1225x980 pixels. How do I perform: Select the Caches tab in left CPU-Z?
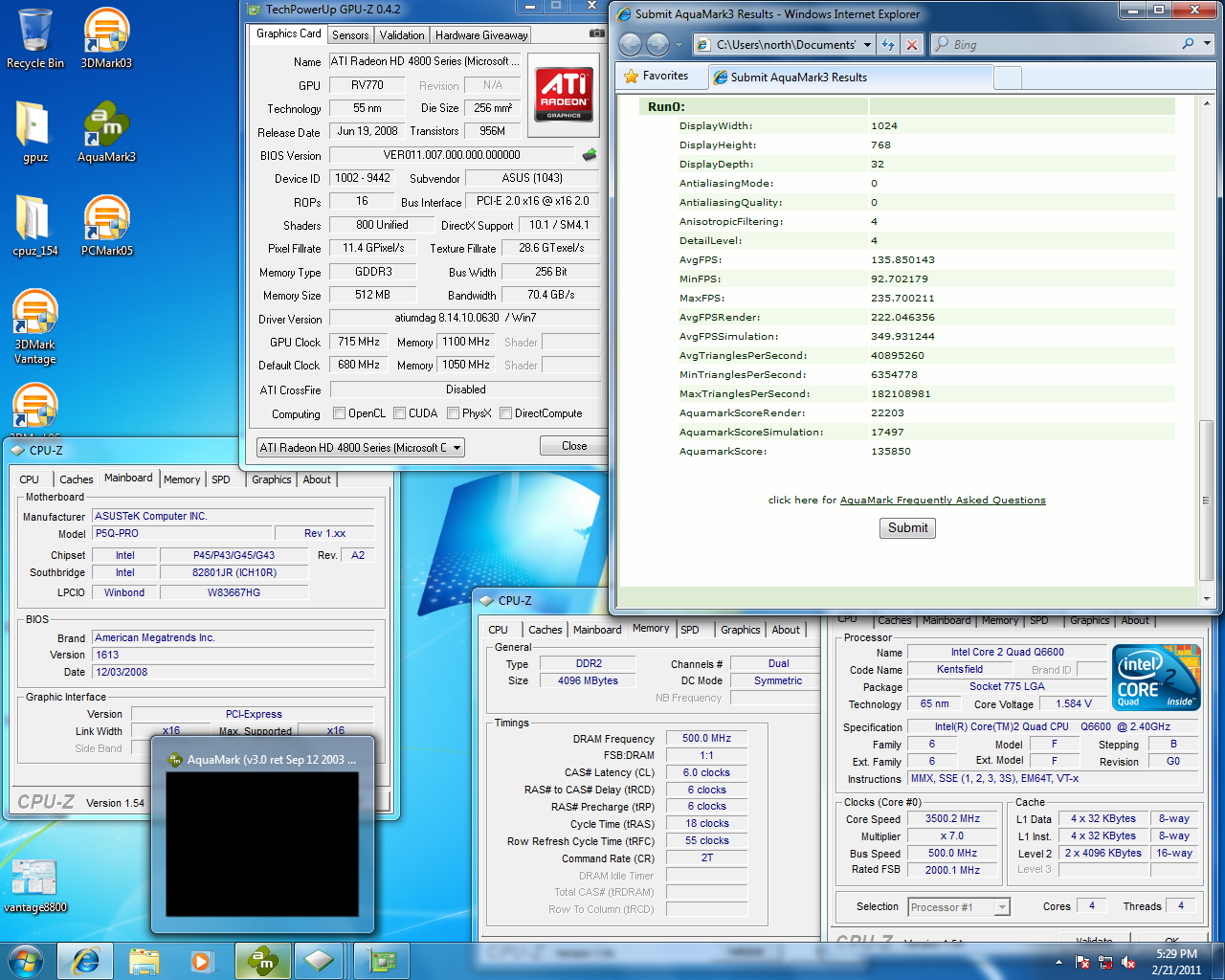pos(77,479)
